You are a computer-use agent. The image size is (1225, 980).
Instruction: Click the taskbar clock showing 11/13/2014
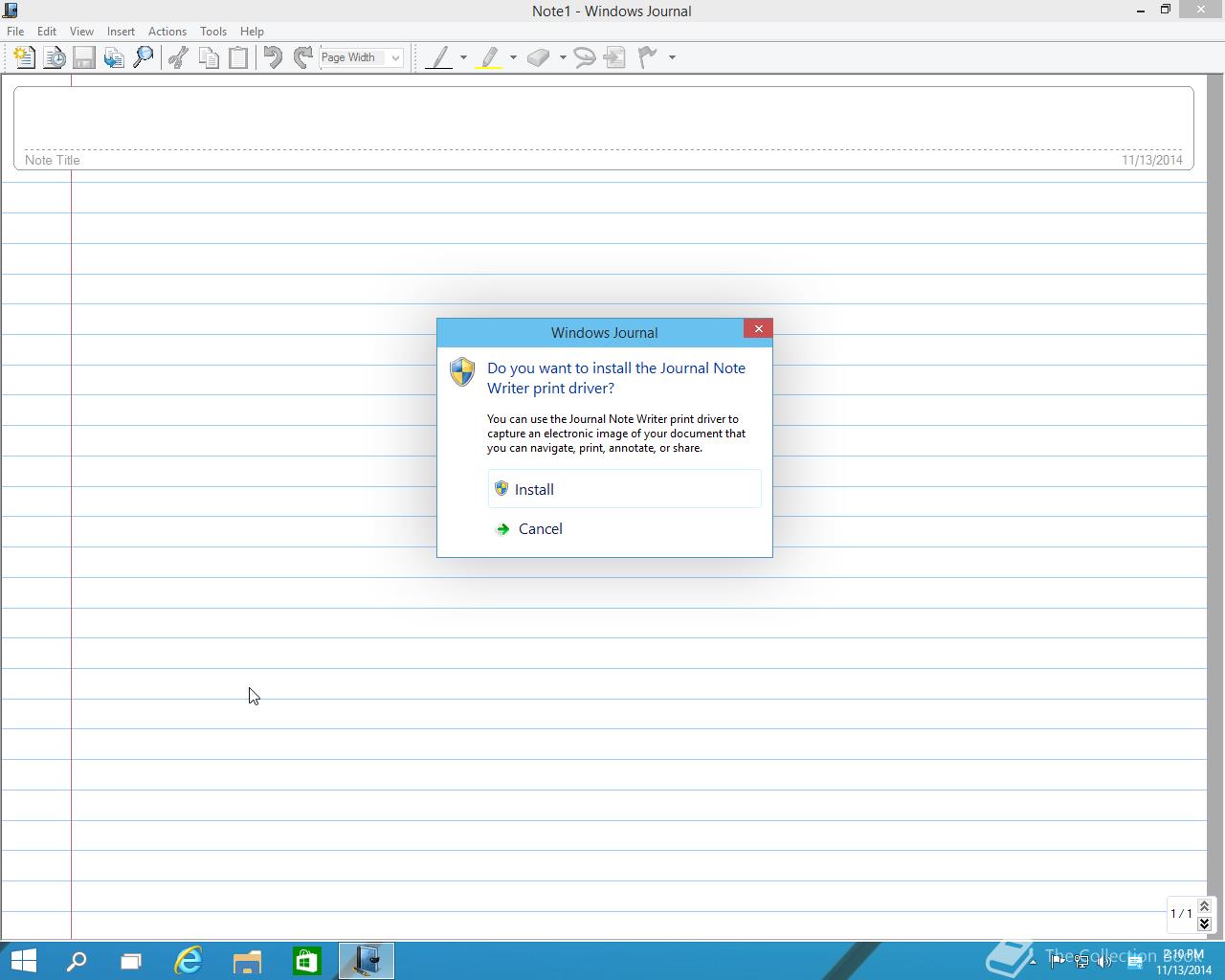pyautogui.click(x=1184, y=962)
